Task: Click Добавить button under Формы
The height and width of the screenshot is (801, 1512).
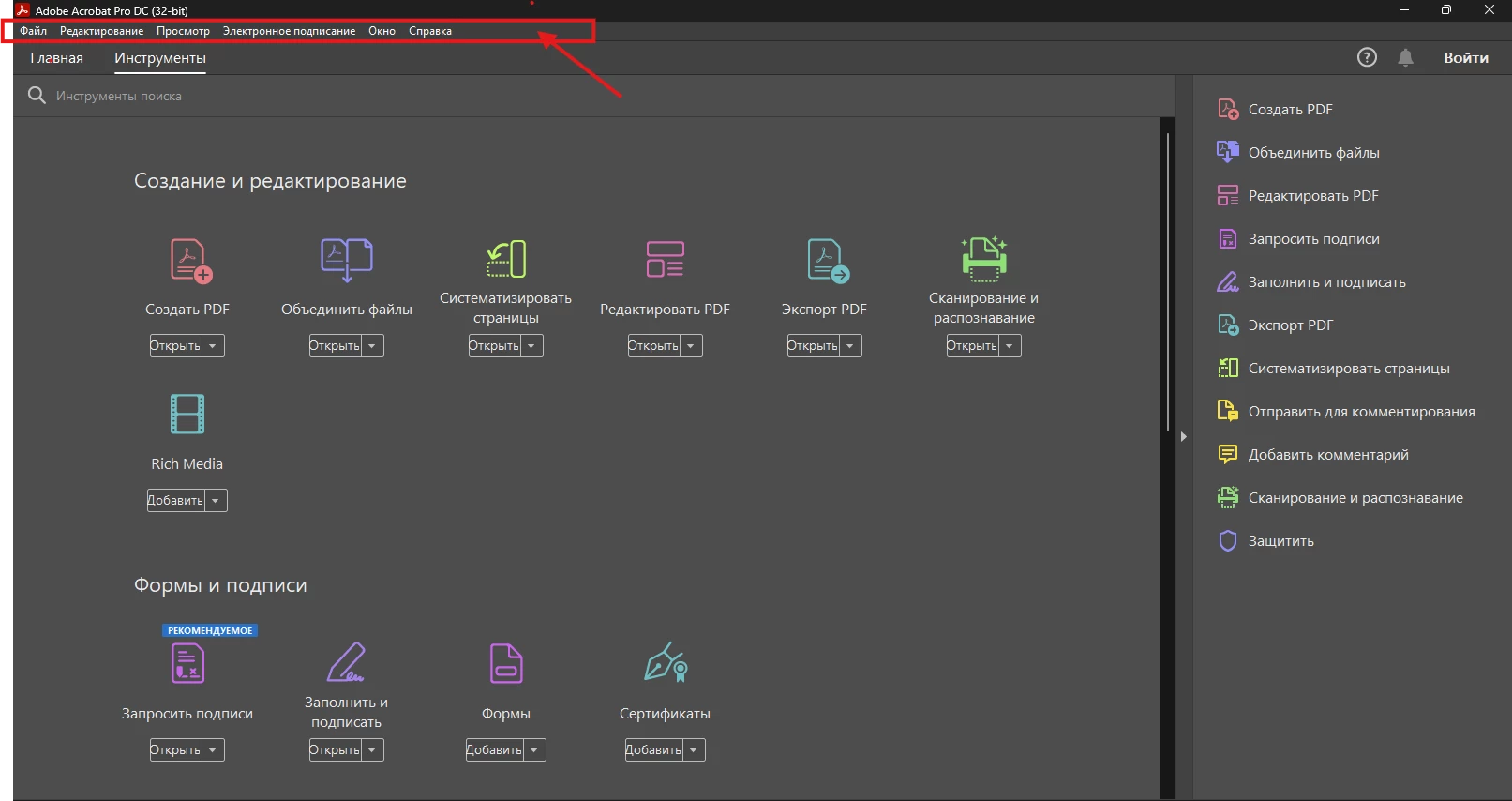Action: 495,750
